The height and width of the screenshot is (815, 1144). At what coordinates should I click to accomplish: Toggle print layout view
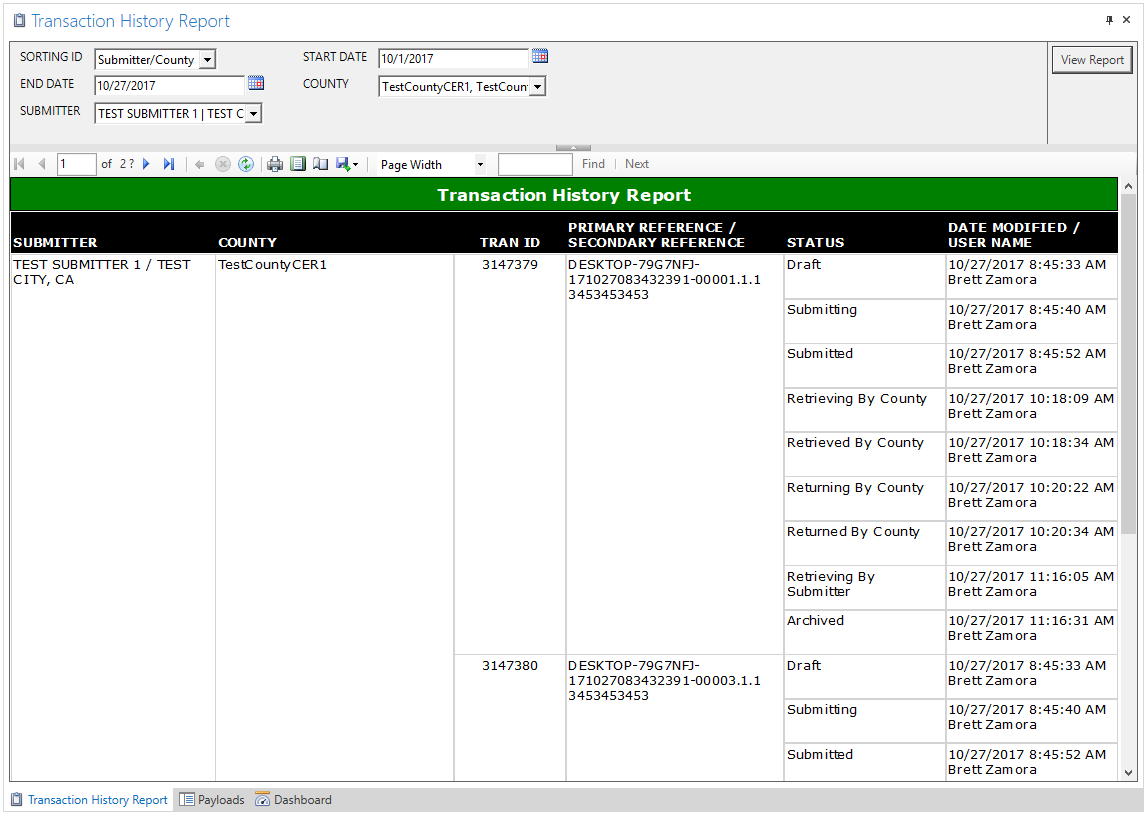[x=298, y=164]
